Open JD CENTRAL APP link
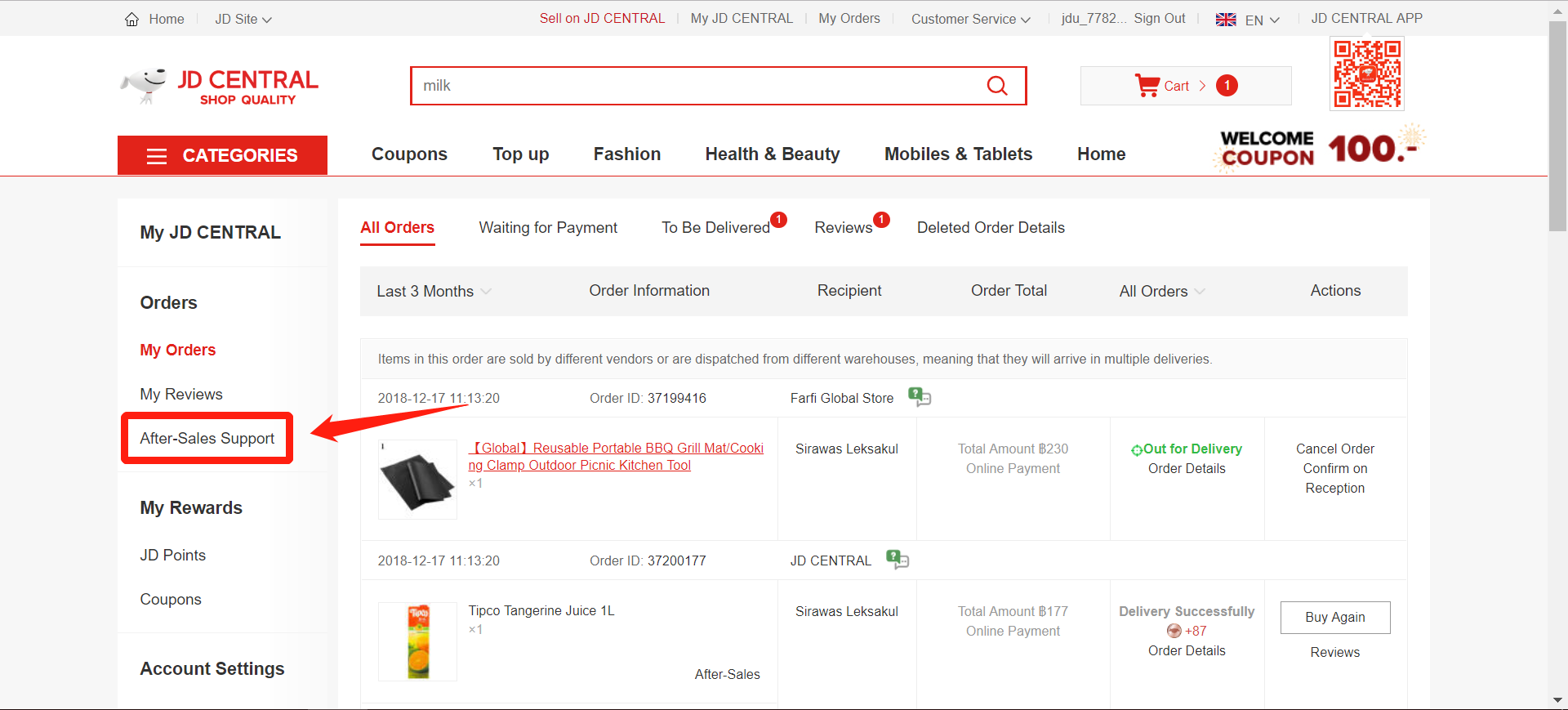The height and width of the screenshot is (710, 1568). (1366, 19)
